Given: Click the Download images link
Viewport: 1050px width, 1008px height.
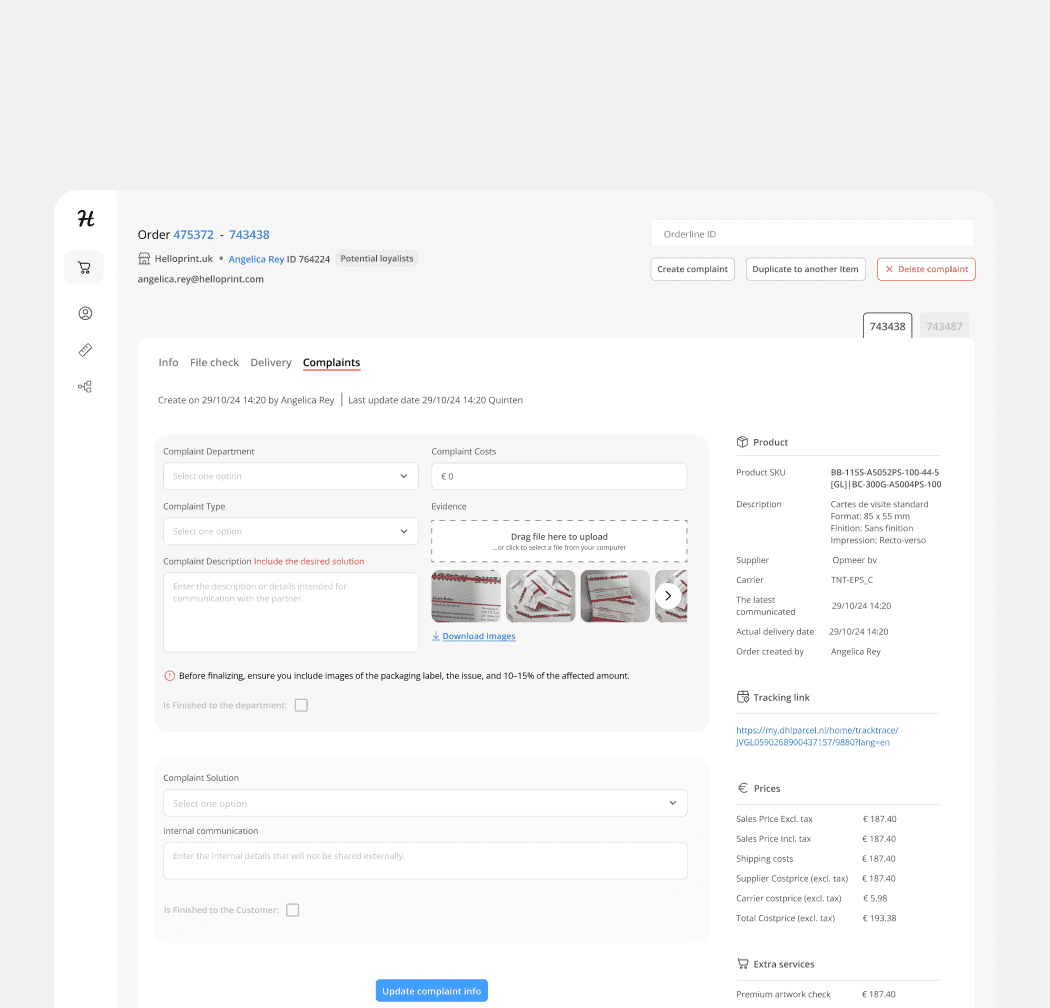Looking at the screenshot, I should tap(477, 636).
